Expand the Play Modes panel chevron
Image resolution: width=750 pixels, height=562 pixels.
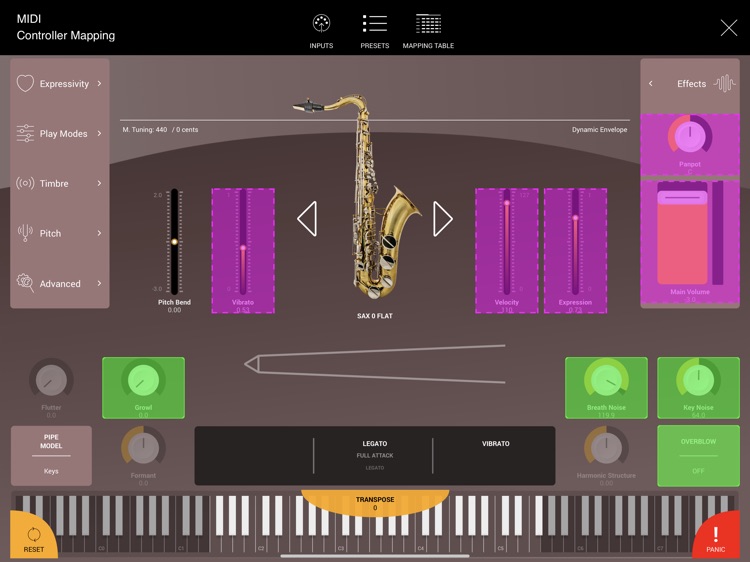click(x=99, y=133)
